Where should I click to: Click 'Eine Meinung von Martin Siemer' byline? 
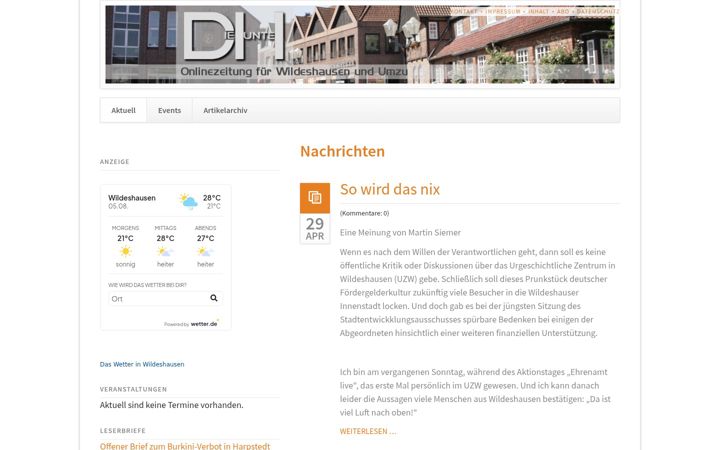pyautogui.click(x=400, y=232)
